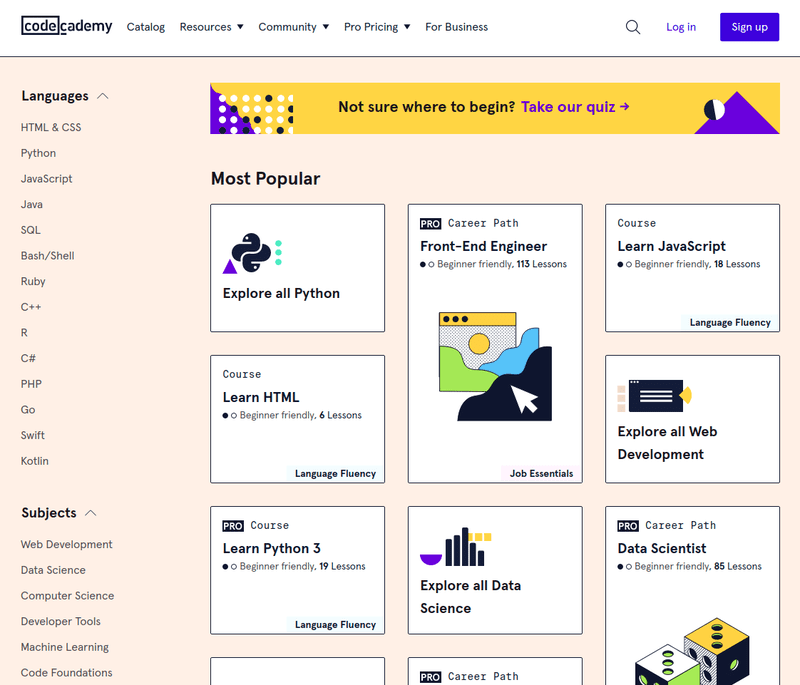800x685 pixels.
Task: Collapse the Subjects section chevron
Action: point(90,513)
